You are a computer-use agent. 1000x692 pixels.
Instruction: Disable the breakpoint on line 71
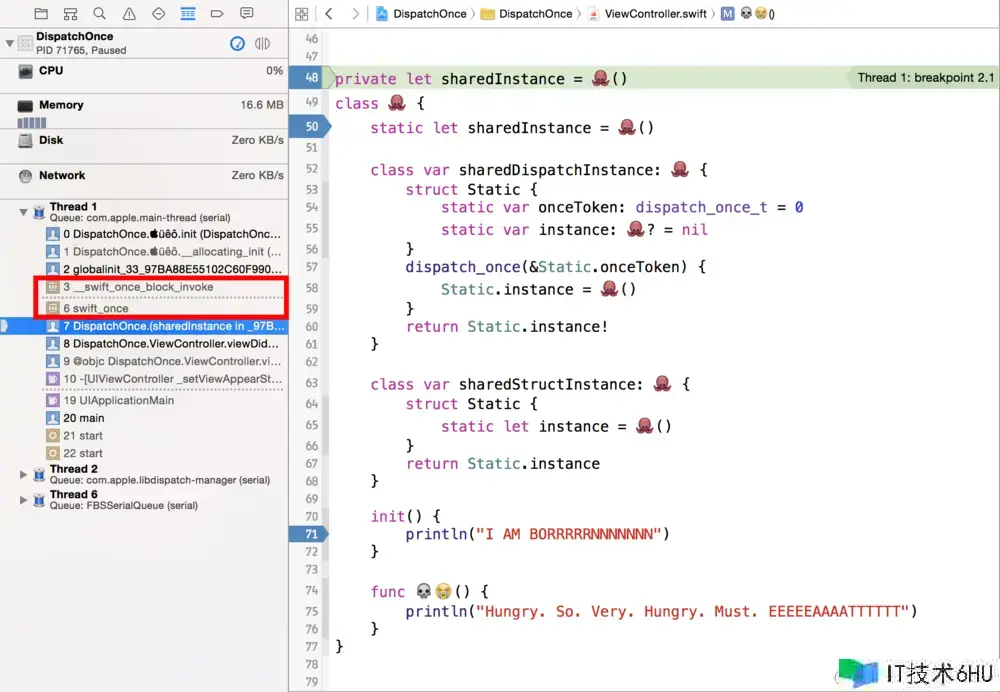click(311, 535)
